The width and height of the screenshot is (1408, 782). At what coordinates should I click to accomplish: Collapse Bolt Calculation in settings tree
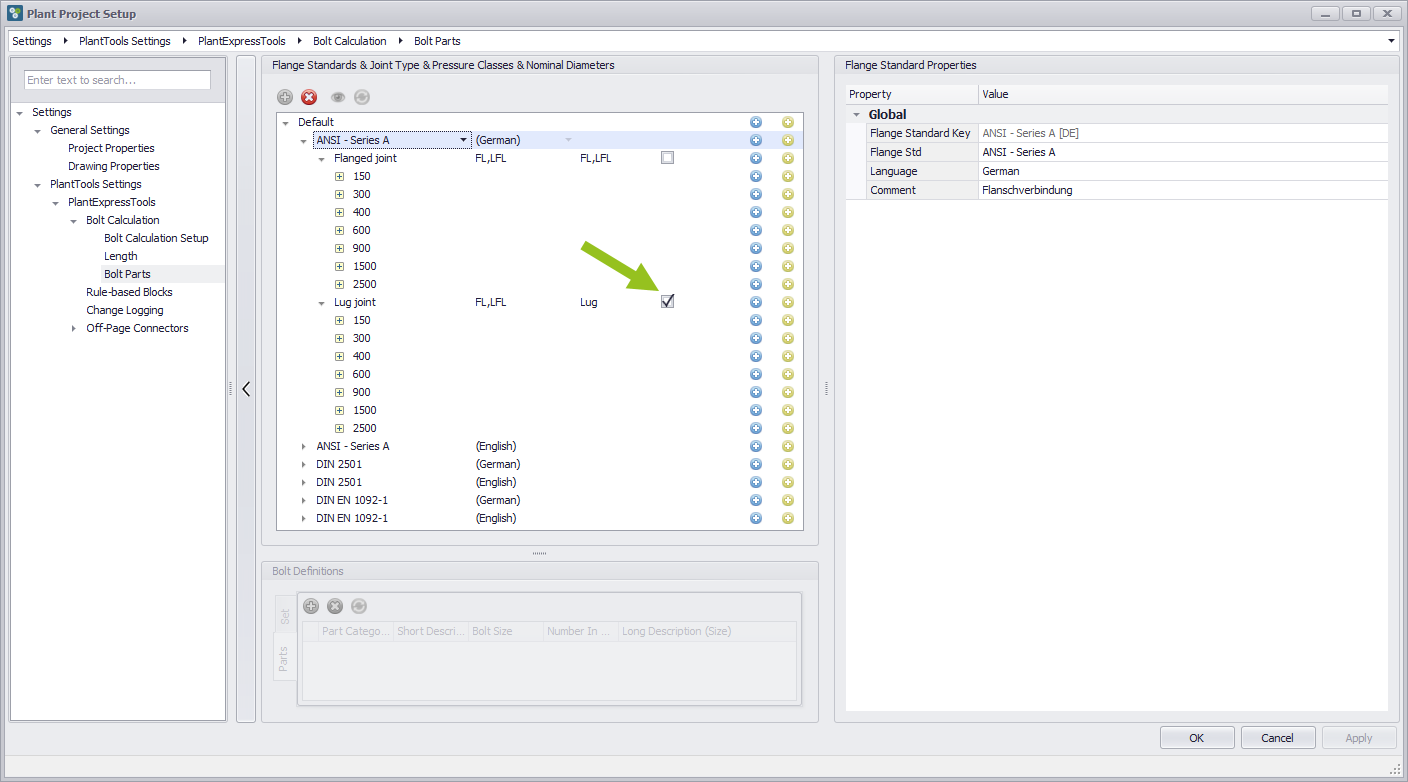pyautogui.click(x=74, y=220)
